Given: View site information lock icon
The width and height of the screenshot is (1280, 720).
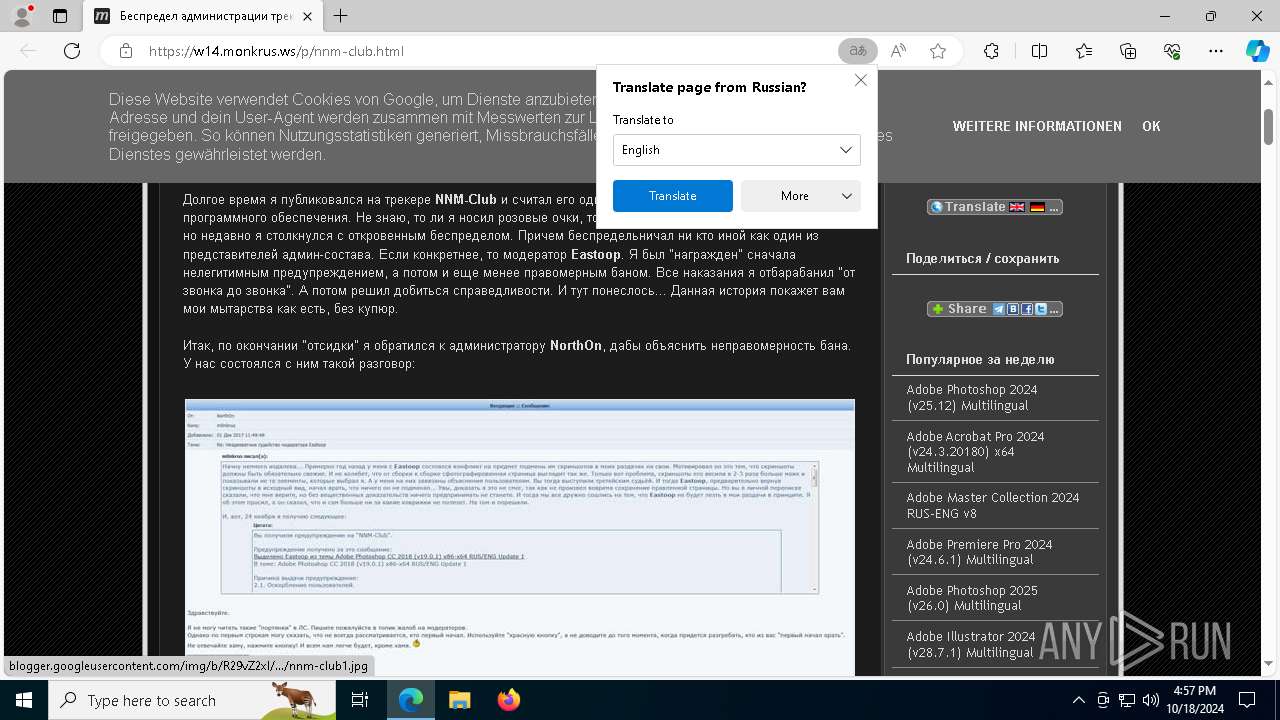Looking at the screenshot, I should [x=126, y=51].
